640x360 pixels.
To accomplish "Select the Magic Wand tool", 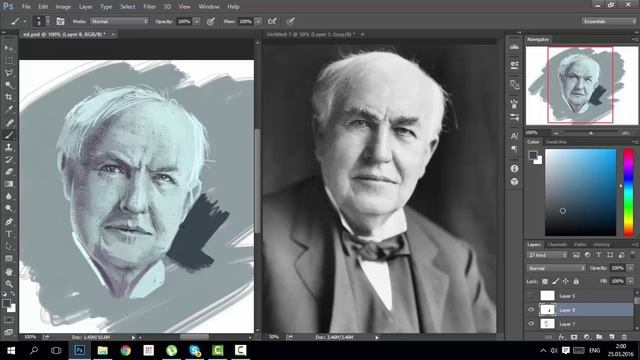I will (x=9, y=85).
